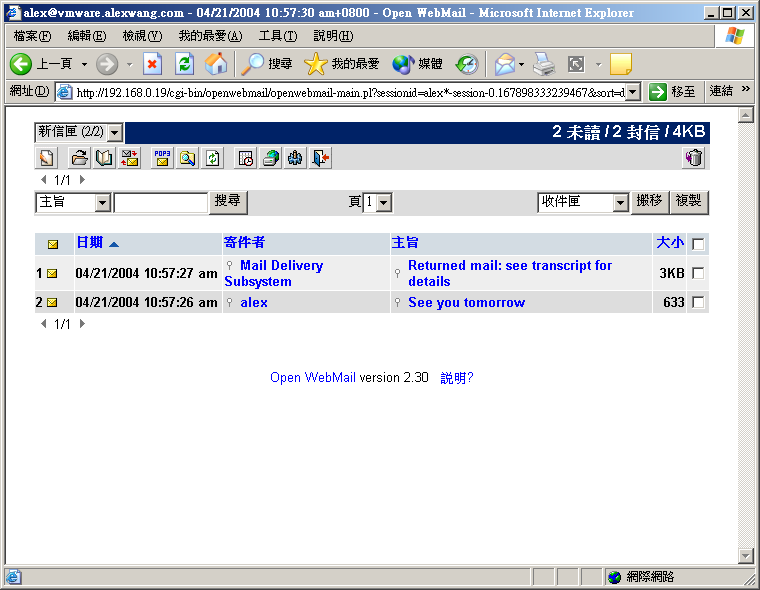Click the POP3 mail retrieval icon

161,158
